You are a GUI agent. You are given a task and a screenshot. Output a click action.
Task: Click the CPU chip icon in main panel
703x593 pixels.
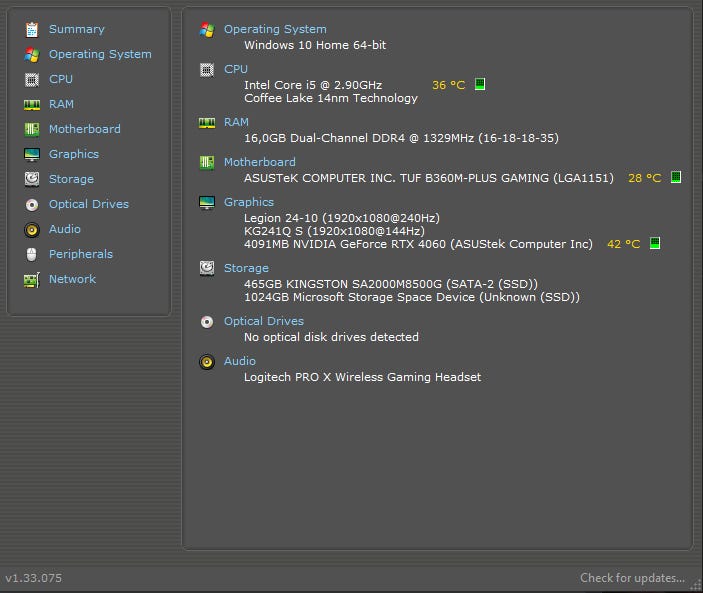point(207,70)
